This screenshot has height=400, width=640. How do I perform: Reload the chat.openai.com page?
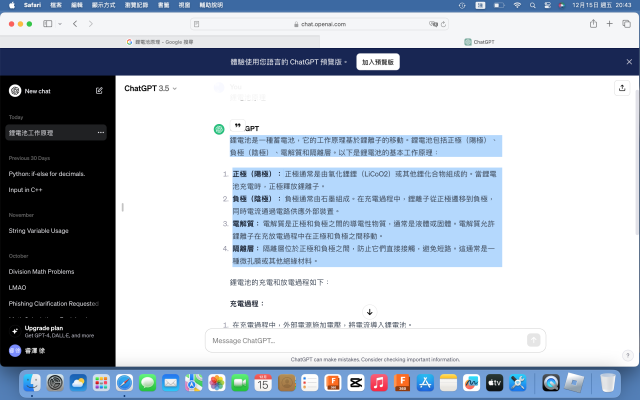(x=443, y=24)
